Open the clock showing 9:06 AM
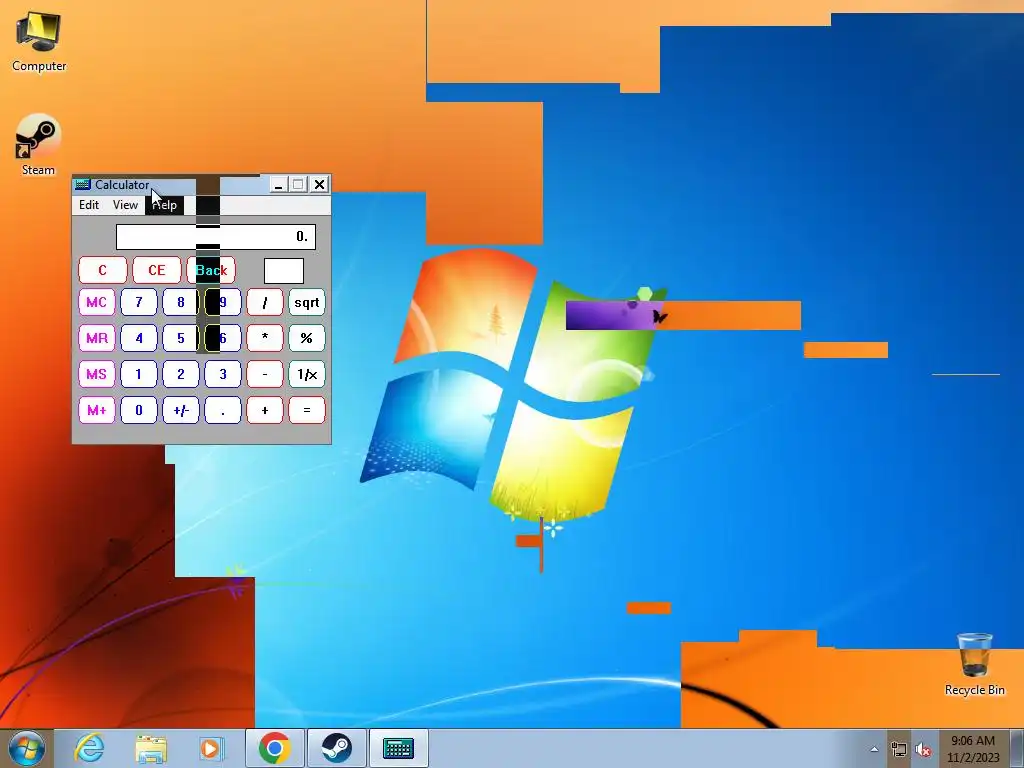 tap(973, 749)
